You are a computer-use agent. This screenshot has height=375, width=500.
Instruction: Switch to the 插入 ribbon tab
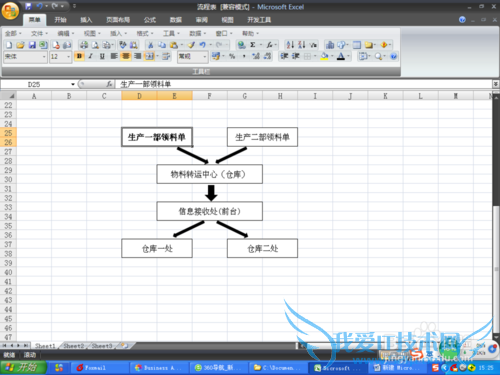click(86, 20)
